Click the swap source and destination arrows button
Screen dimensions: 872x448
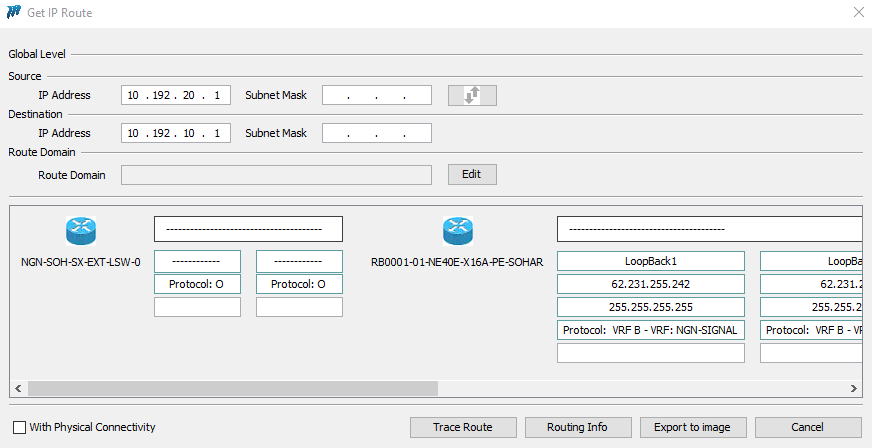point(472,96)
